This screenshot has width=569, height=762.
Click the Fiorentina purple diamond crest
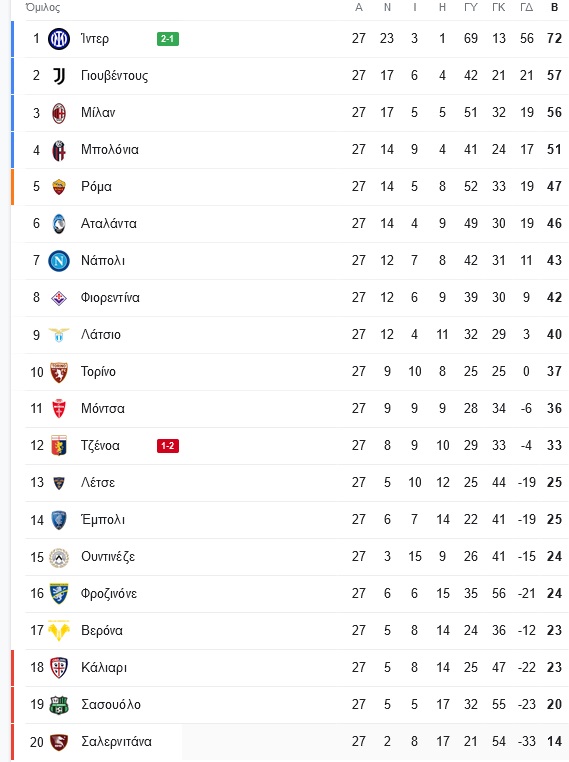tap(59, 298)
